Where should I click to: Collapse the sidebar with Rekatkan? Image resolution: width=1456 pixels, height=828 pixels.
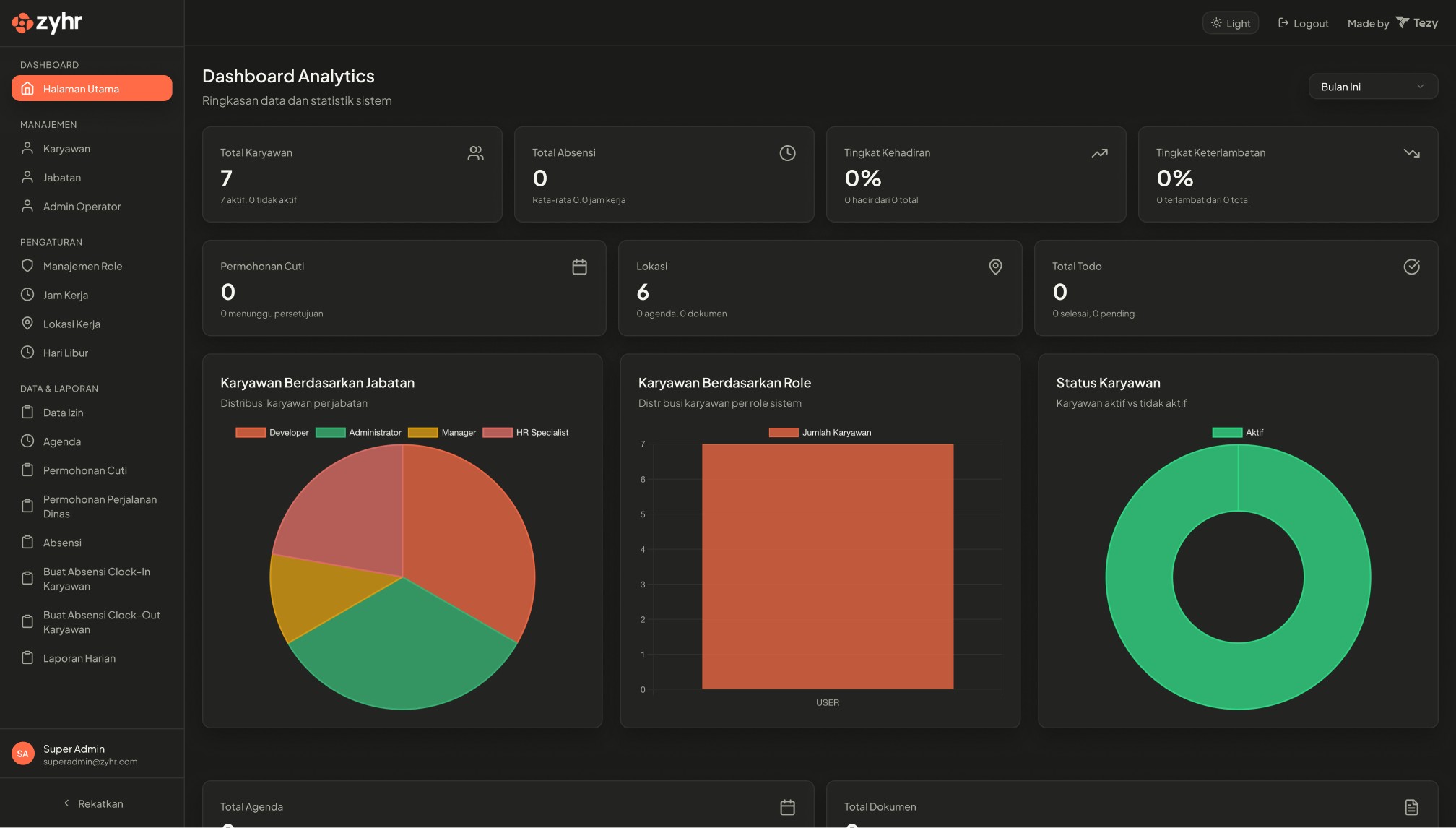(92, 803)
